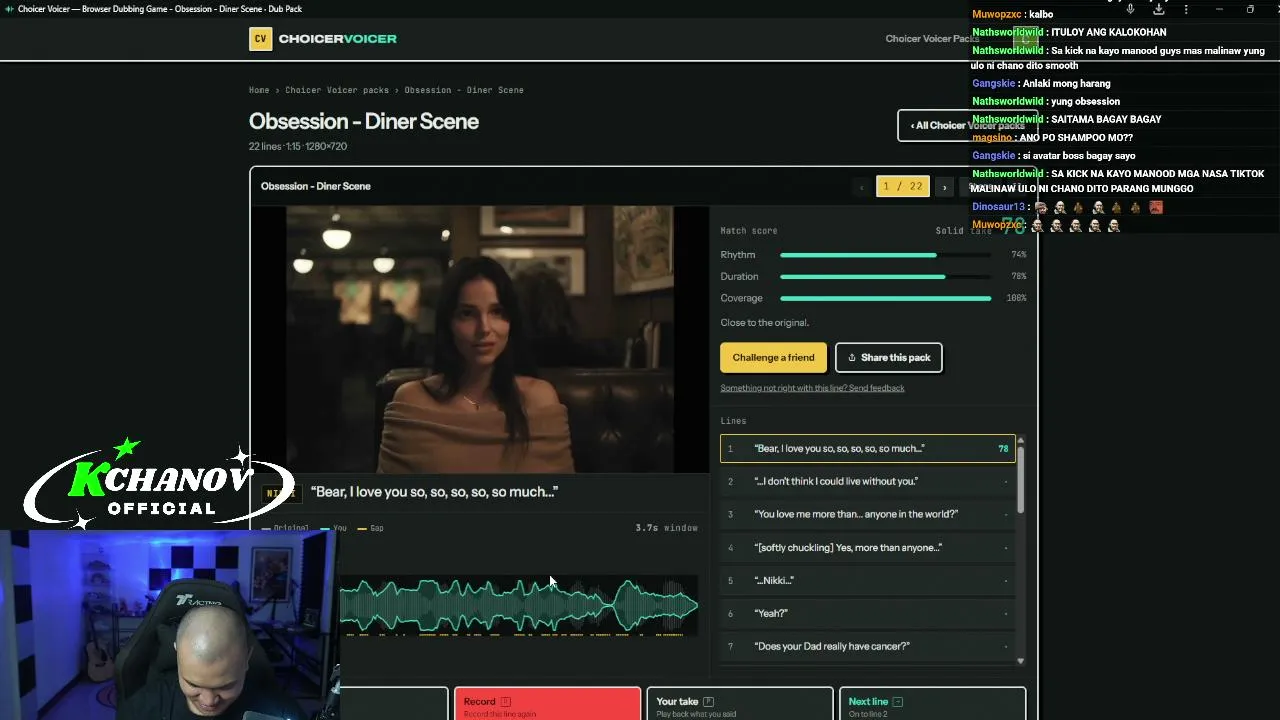The width and height of the screenshot is (1280, 720).
Task: Click the Challenge a friend button
Action: click(x=773, y=357)
